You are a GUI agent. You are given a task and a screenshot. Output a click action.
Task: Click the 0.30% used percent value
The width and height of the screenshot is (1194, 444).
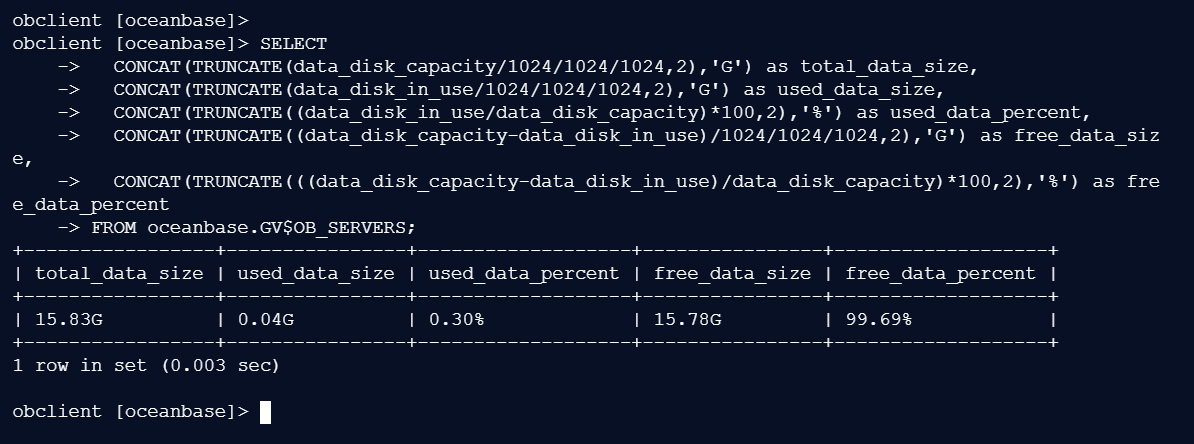pos(456,320)
